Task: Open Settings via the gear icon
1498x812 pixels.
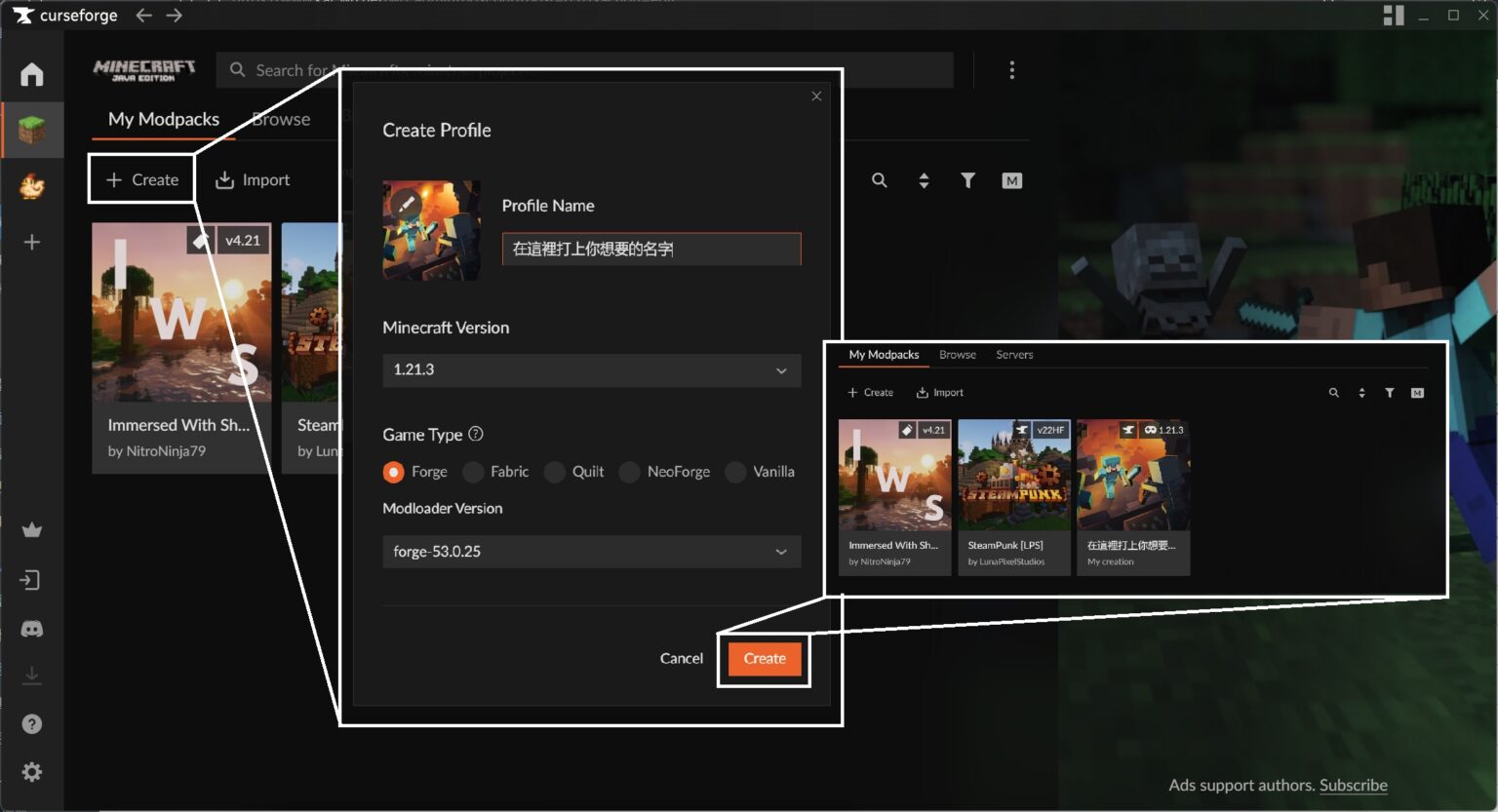Action: pos(32,771)
